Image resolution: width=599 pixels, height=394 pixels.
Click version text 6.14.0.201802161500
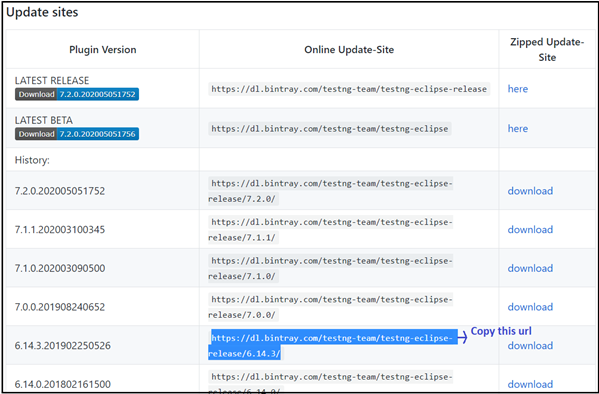pos(63,384)
